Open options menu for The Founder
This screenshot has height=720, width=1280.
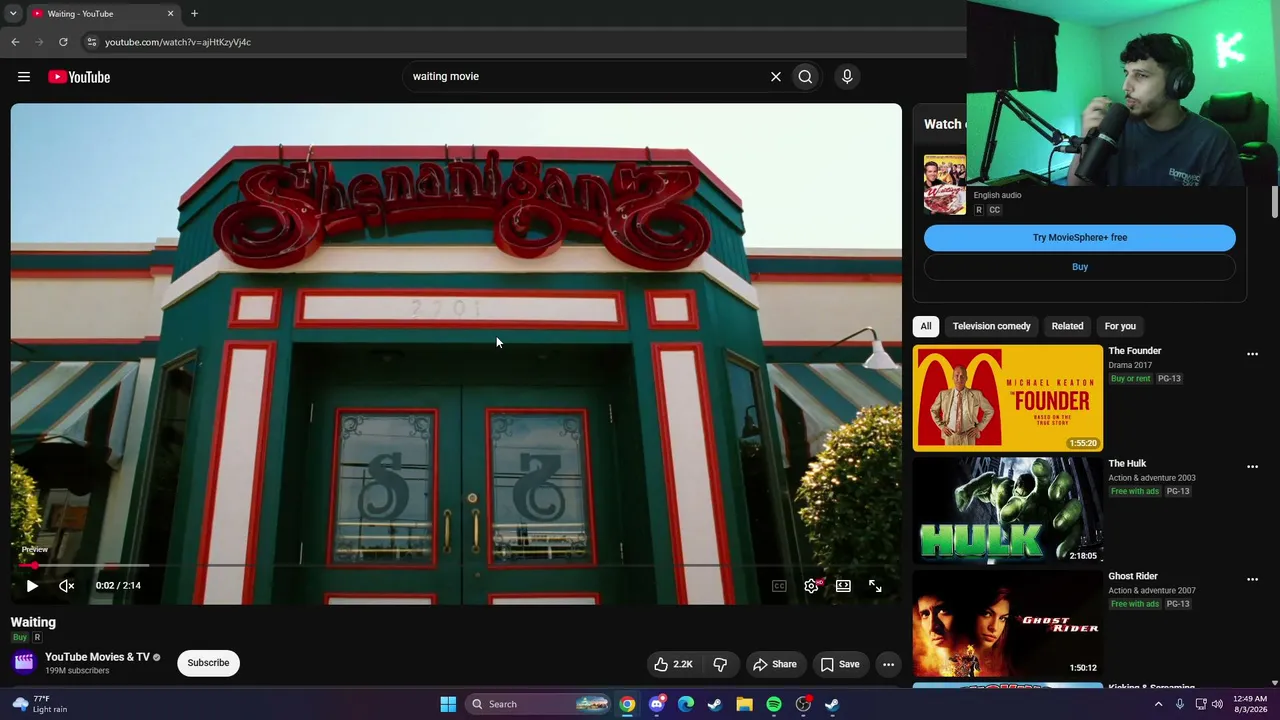pos(1252,354)
